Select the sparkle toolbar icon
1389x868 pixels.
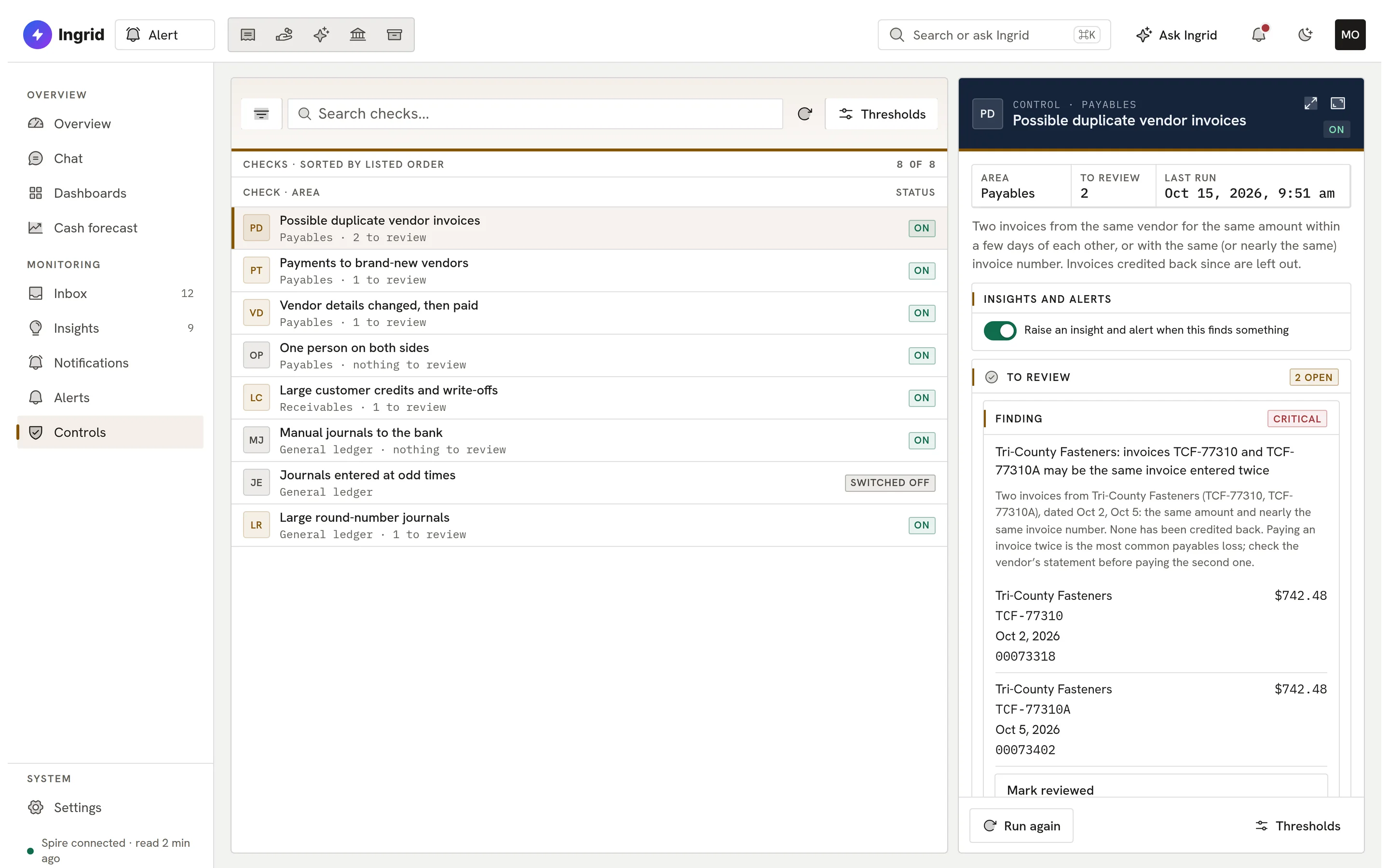click(x=321, y=34)
